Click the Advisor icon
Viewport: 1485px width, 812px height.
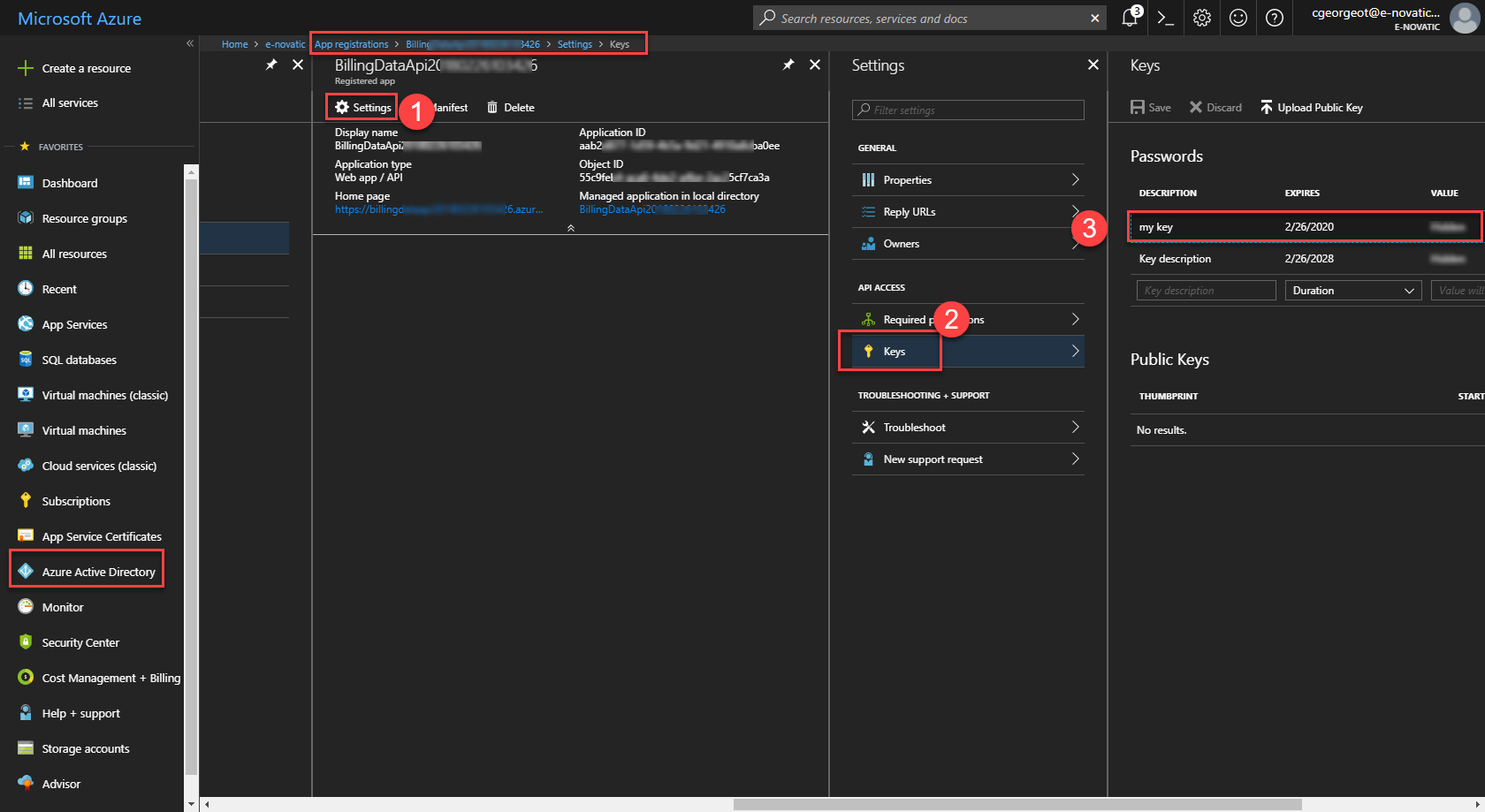point(26,784)
